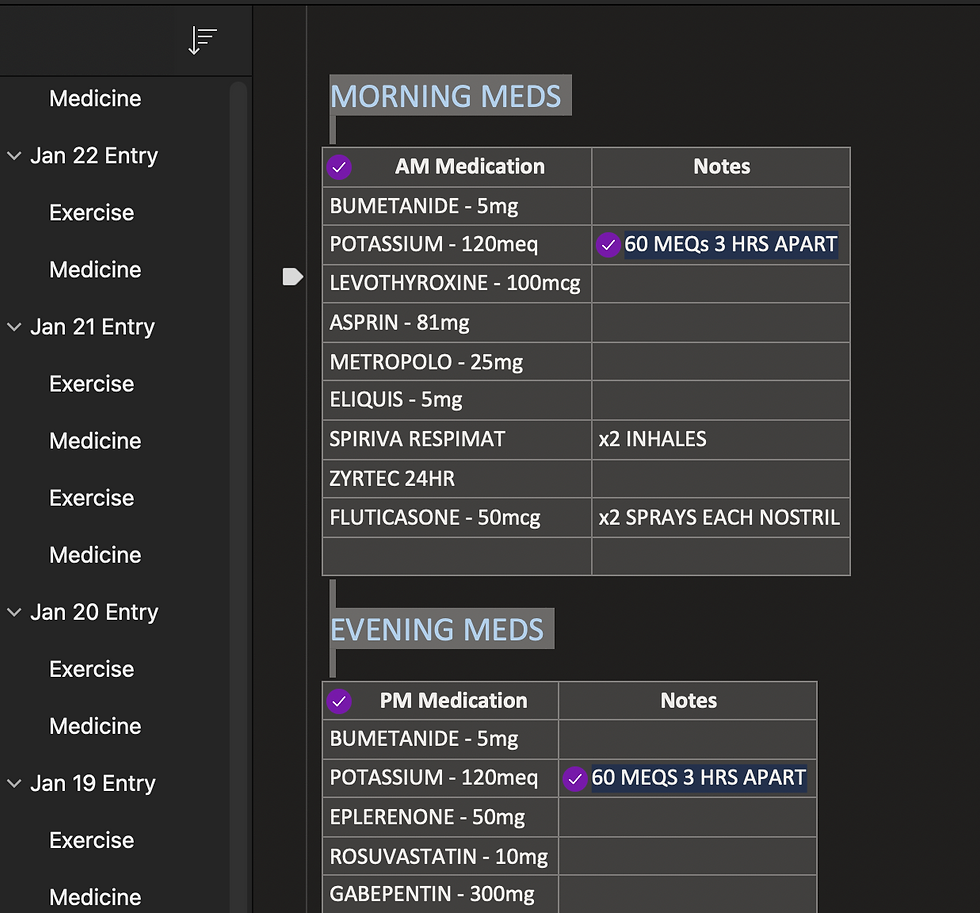The image size is (980, 913).
Task: Open Exercise page under Jan 19 Entry
Action: click(x=91, y=841)
